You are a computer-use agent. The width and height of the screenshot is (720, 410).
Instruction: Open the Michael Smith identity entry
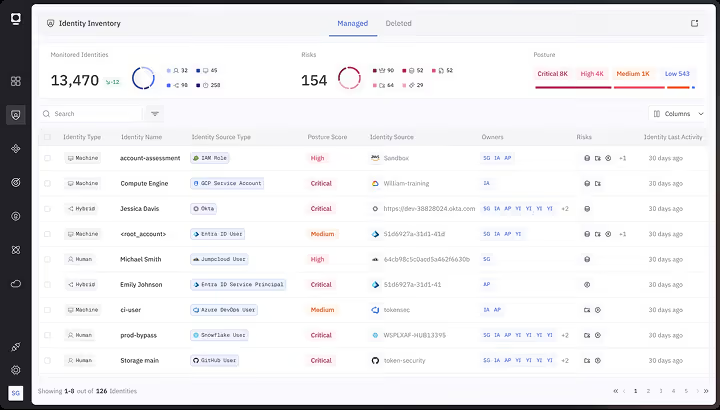click(x=141, y=259)
